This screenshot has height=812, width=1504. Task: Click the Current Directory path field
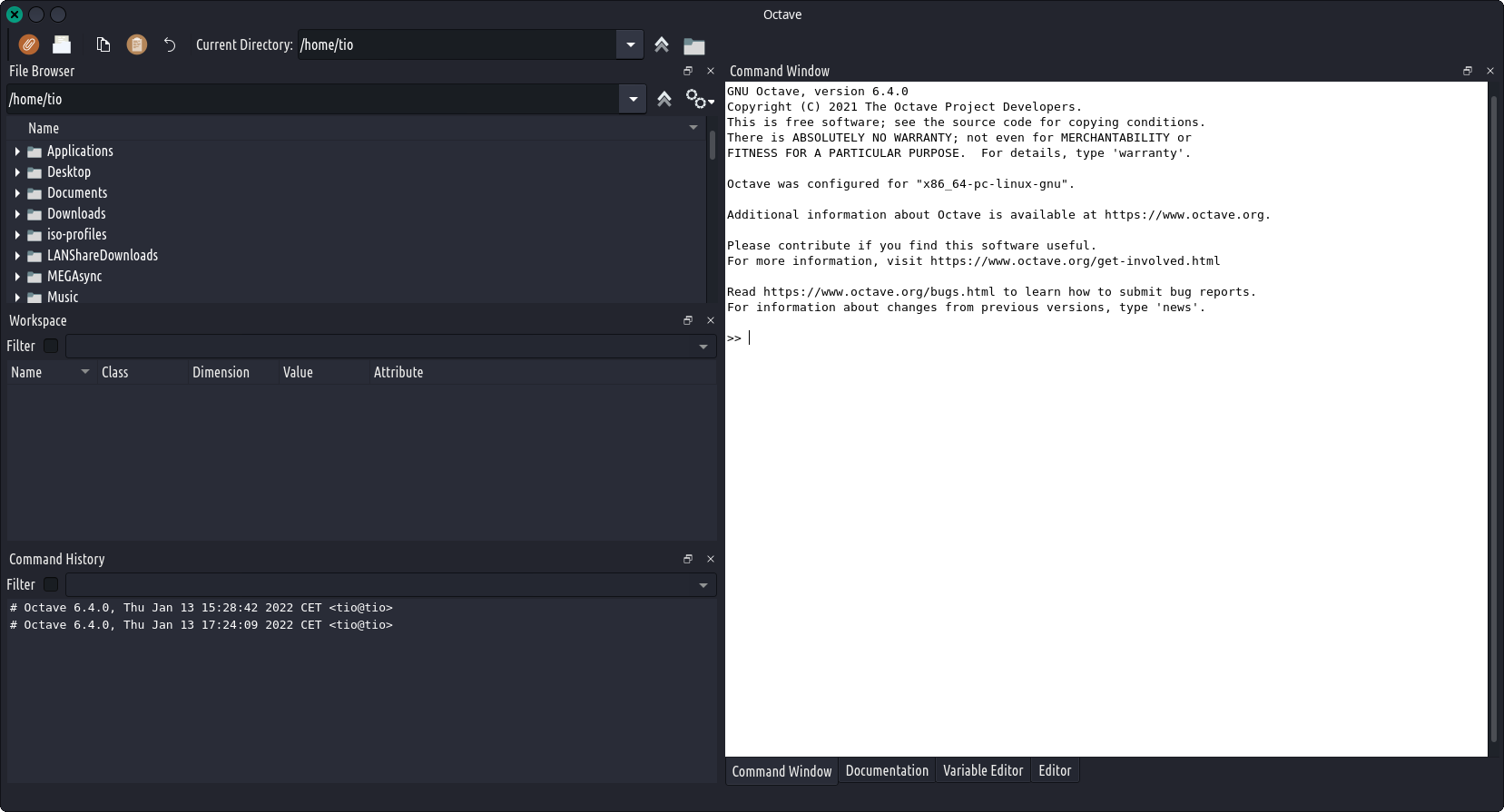457,44
